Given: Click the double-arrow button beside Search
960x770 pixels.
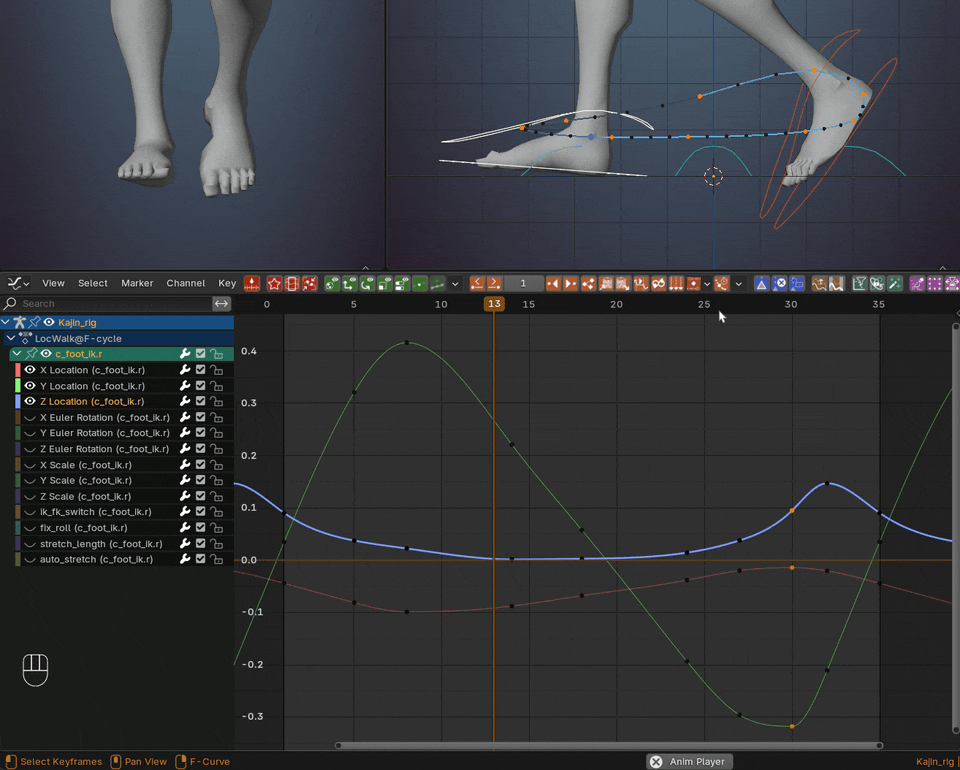Looking at the screenshot, I should [x=221, y=304].
